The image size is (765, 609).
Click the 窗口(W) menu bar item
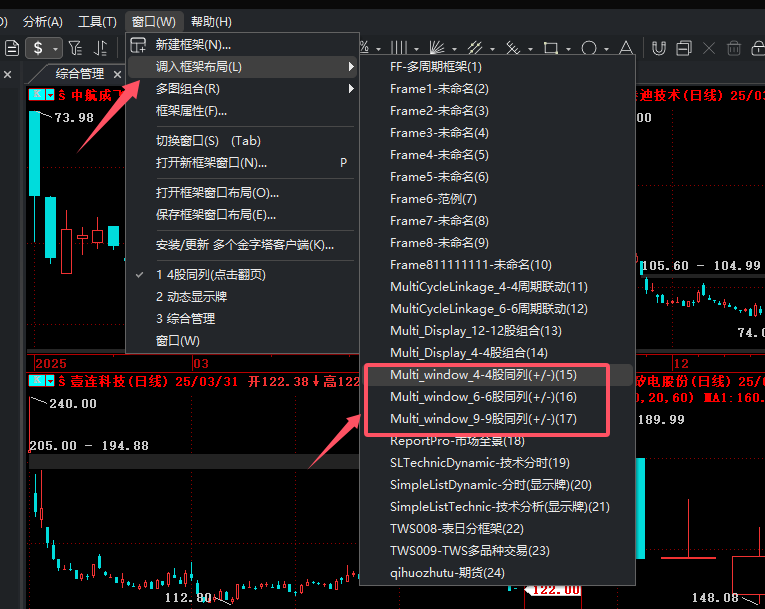point(154,22)
